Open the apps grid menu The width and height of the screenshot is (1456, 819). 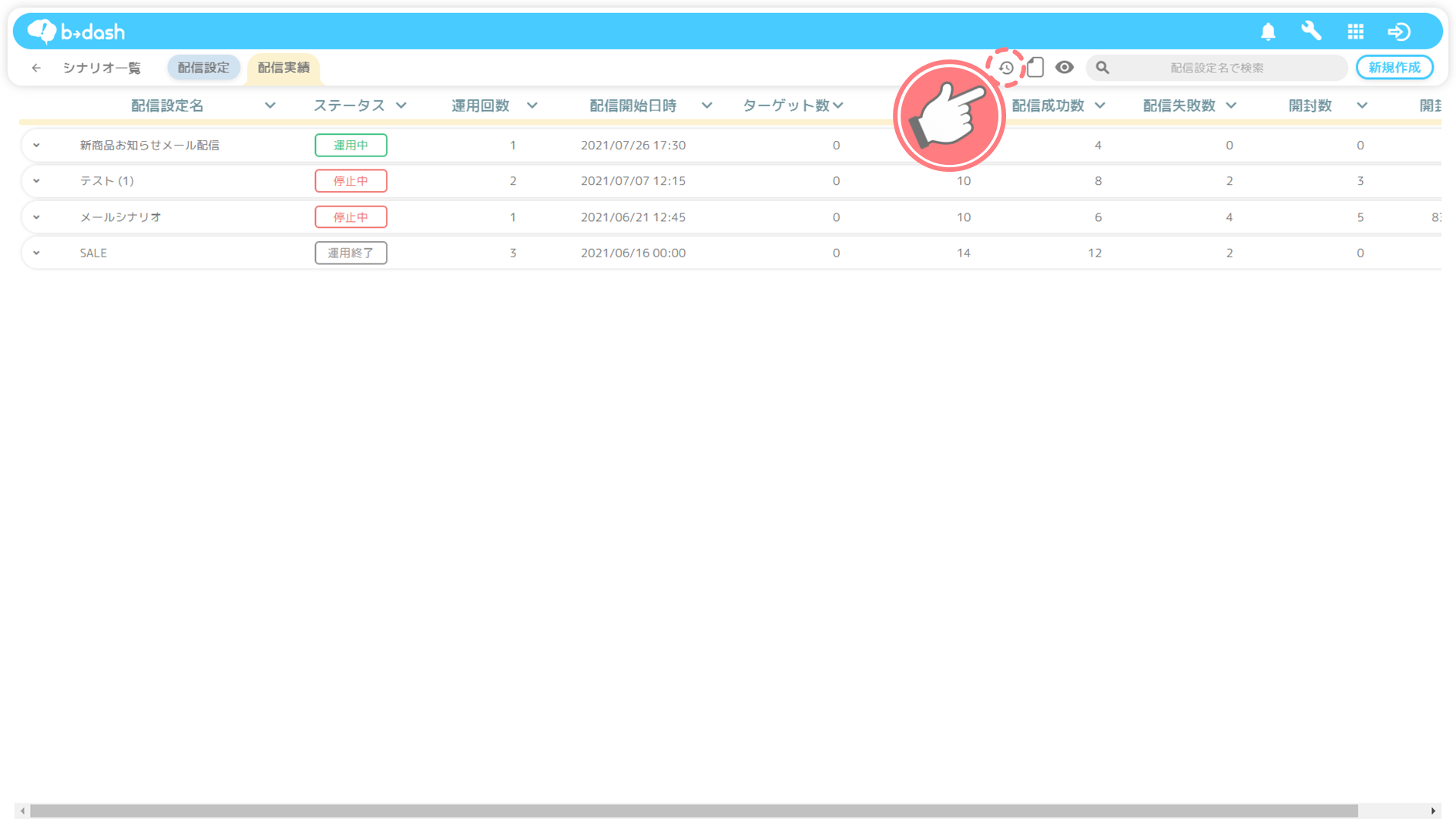1356,32
